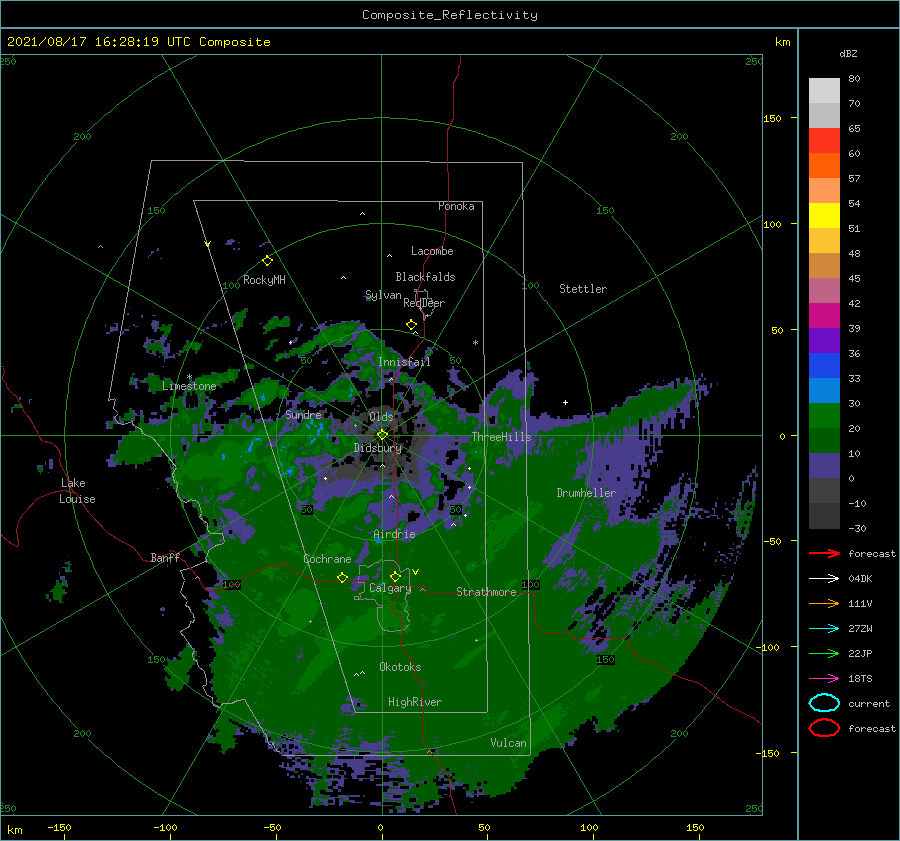Click the blue 36 dBZ color swatch

824,365
